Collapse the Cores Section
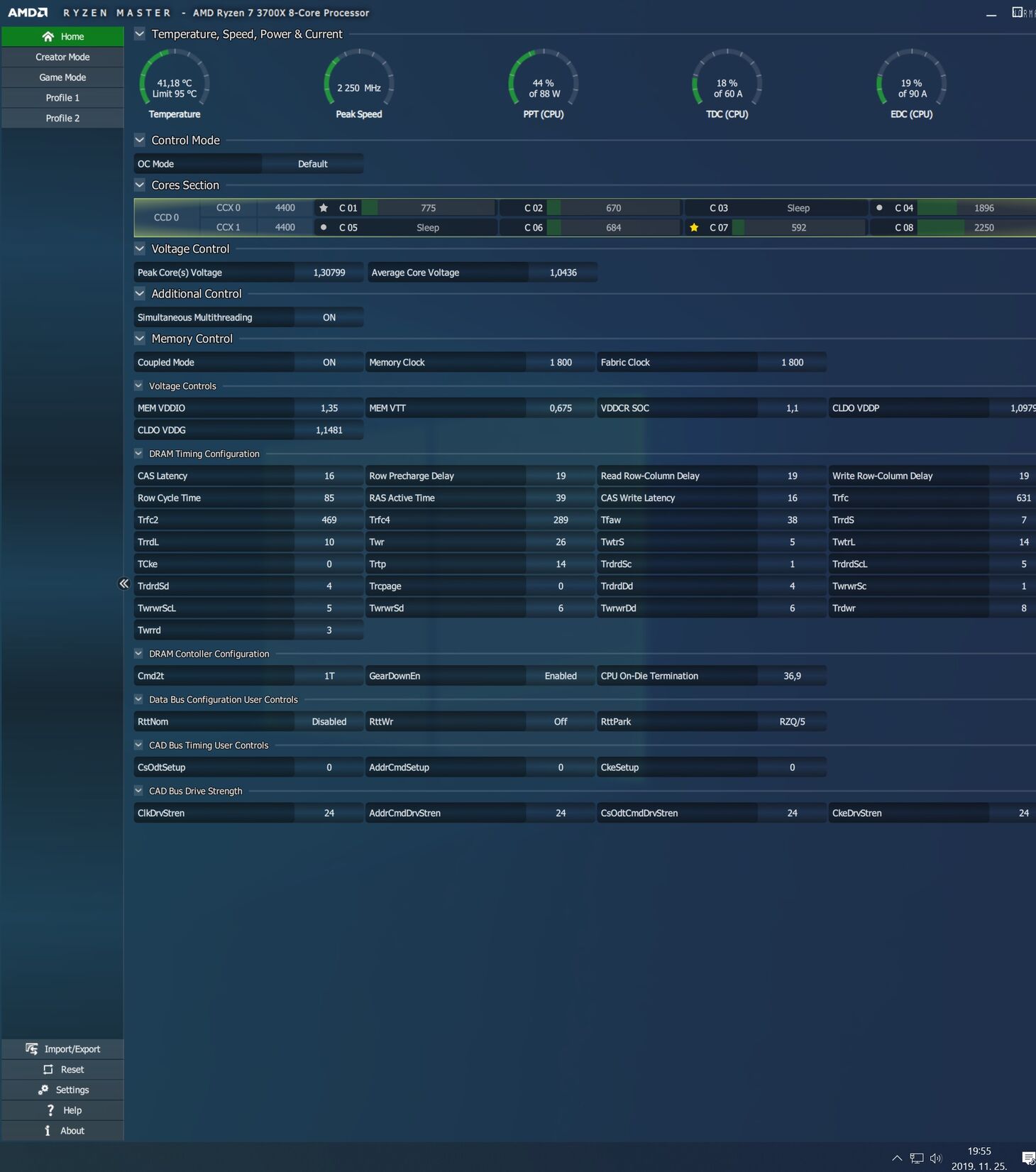Viewport: 1036px width, 1172px height. point(140,185)
